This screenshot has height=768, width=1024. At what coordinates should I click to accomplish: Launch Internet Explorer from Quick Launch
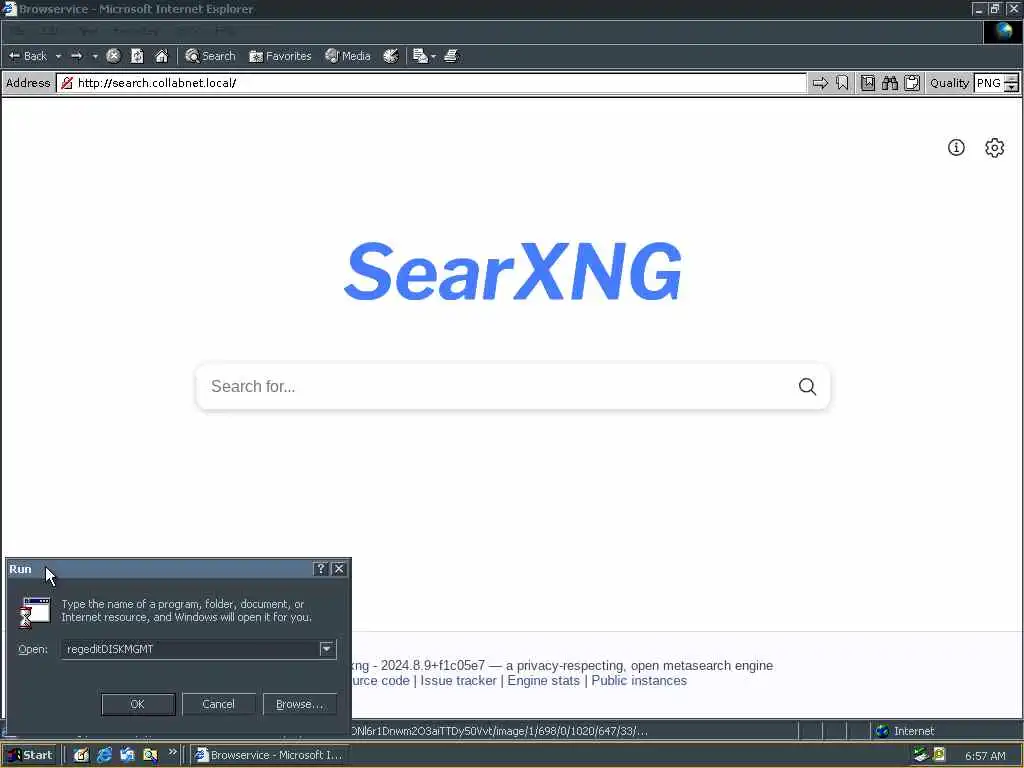(104, 755)
